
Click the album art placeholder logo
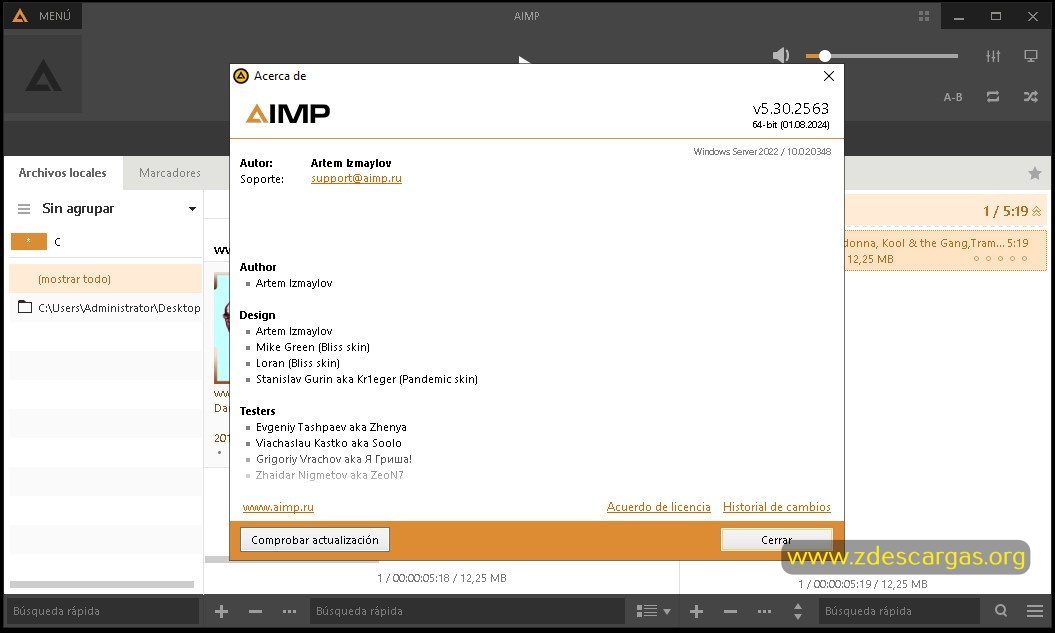tap(43, 75)
